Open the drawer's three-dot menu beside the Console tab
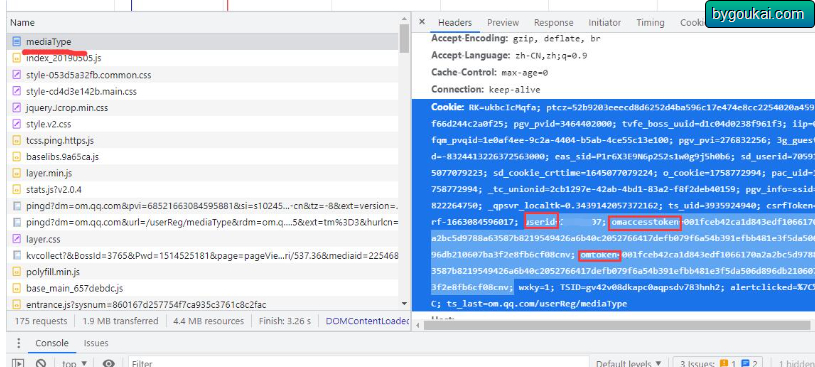This screenshot has width=815, height=367. [19, 343]
